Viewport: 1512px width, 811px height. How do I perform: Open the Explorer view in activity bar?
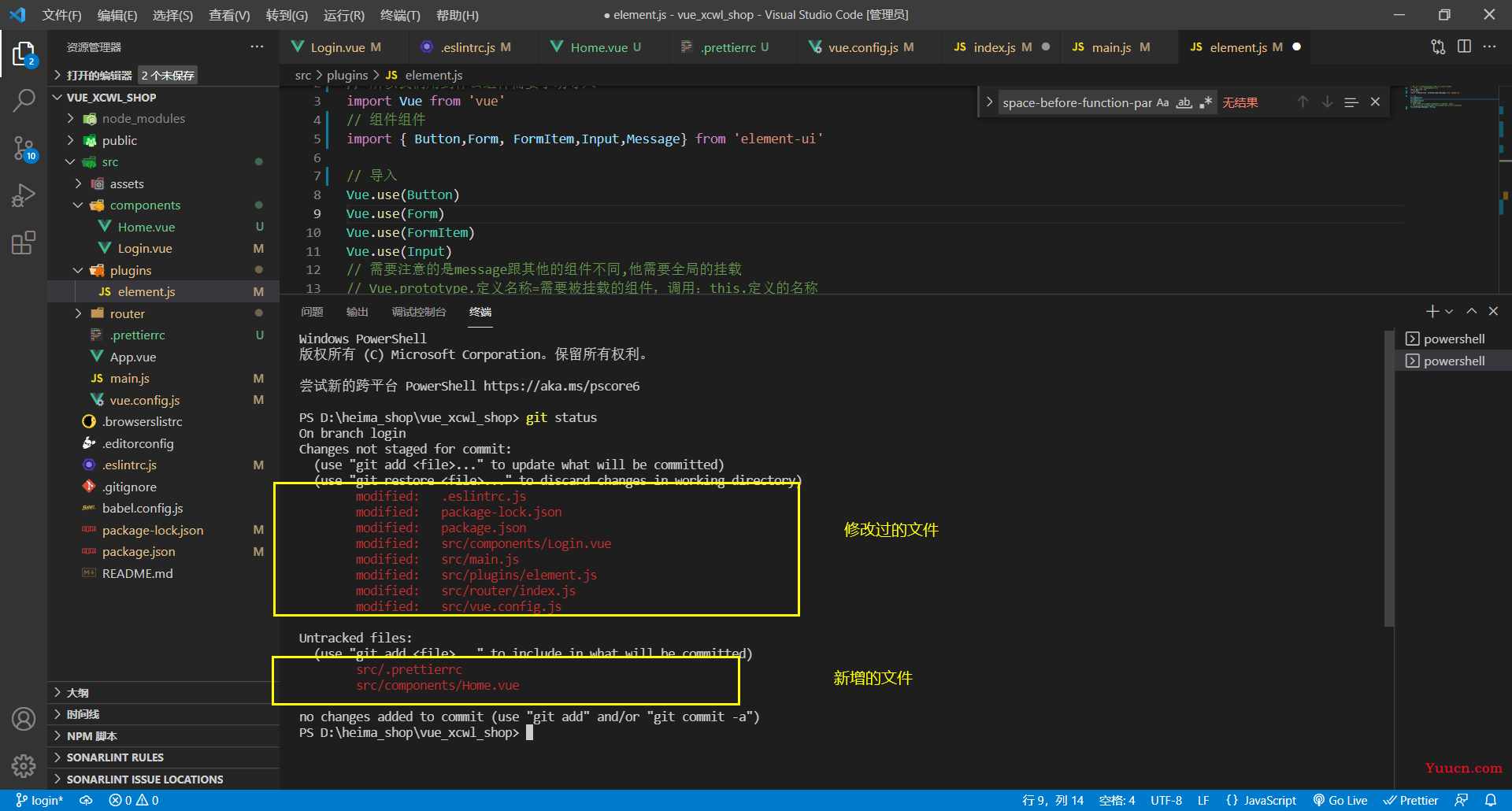(24, 54)
